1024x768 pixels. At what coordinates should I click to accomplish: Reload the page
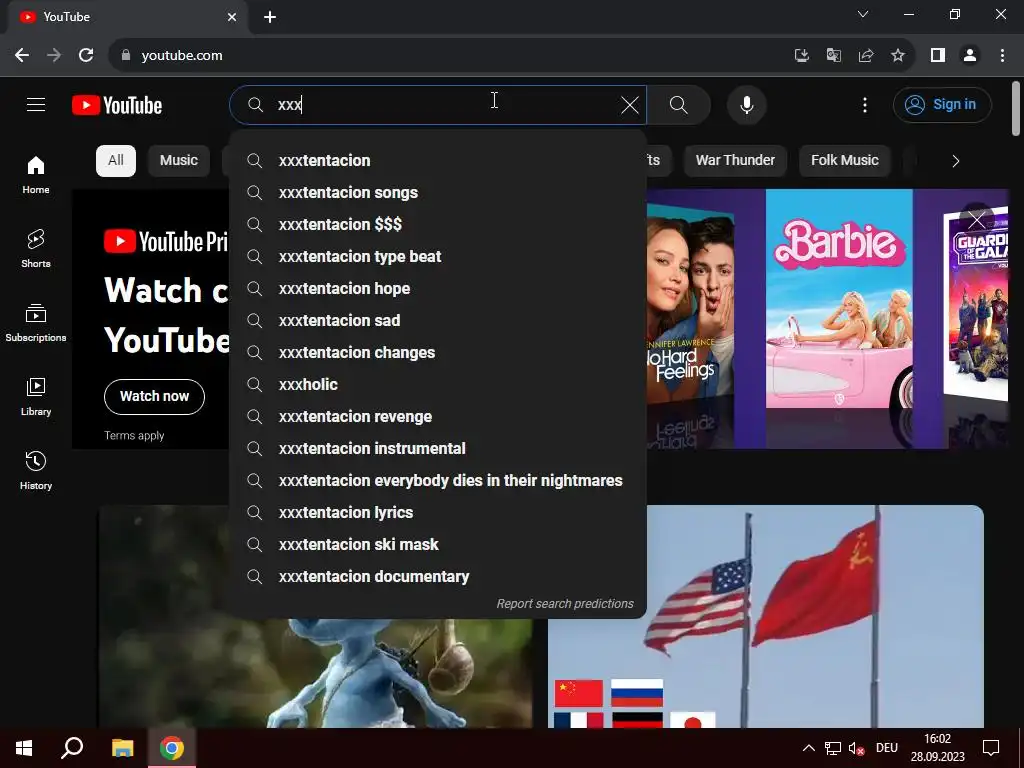(x=86, y=56)
